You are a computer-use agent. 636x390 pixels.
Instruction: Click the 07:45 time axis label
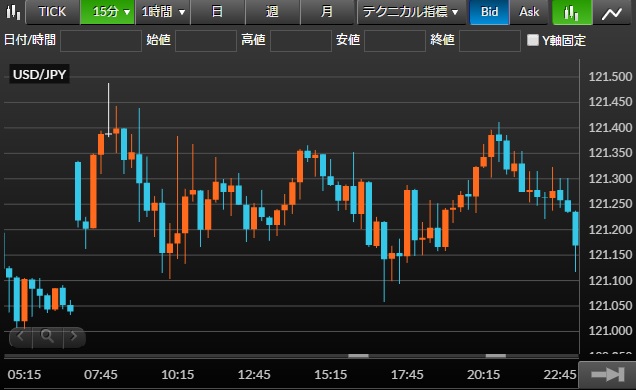click(x=101, y=375)
